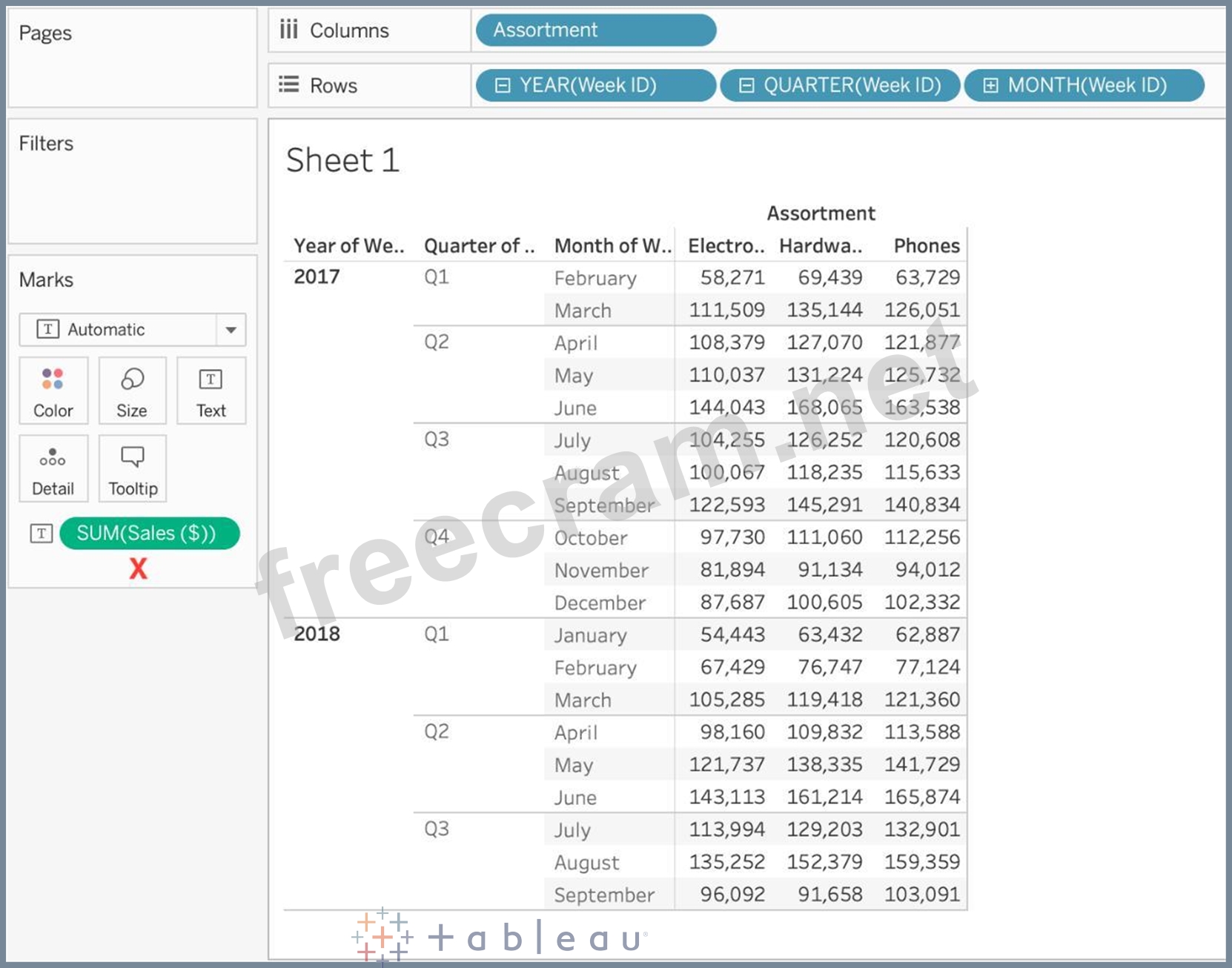1232x968 pixels.
Task: Click the Columns shelf icon
Action: (288, 30)
